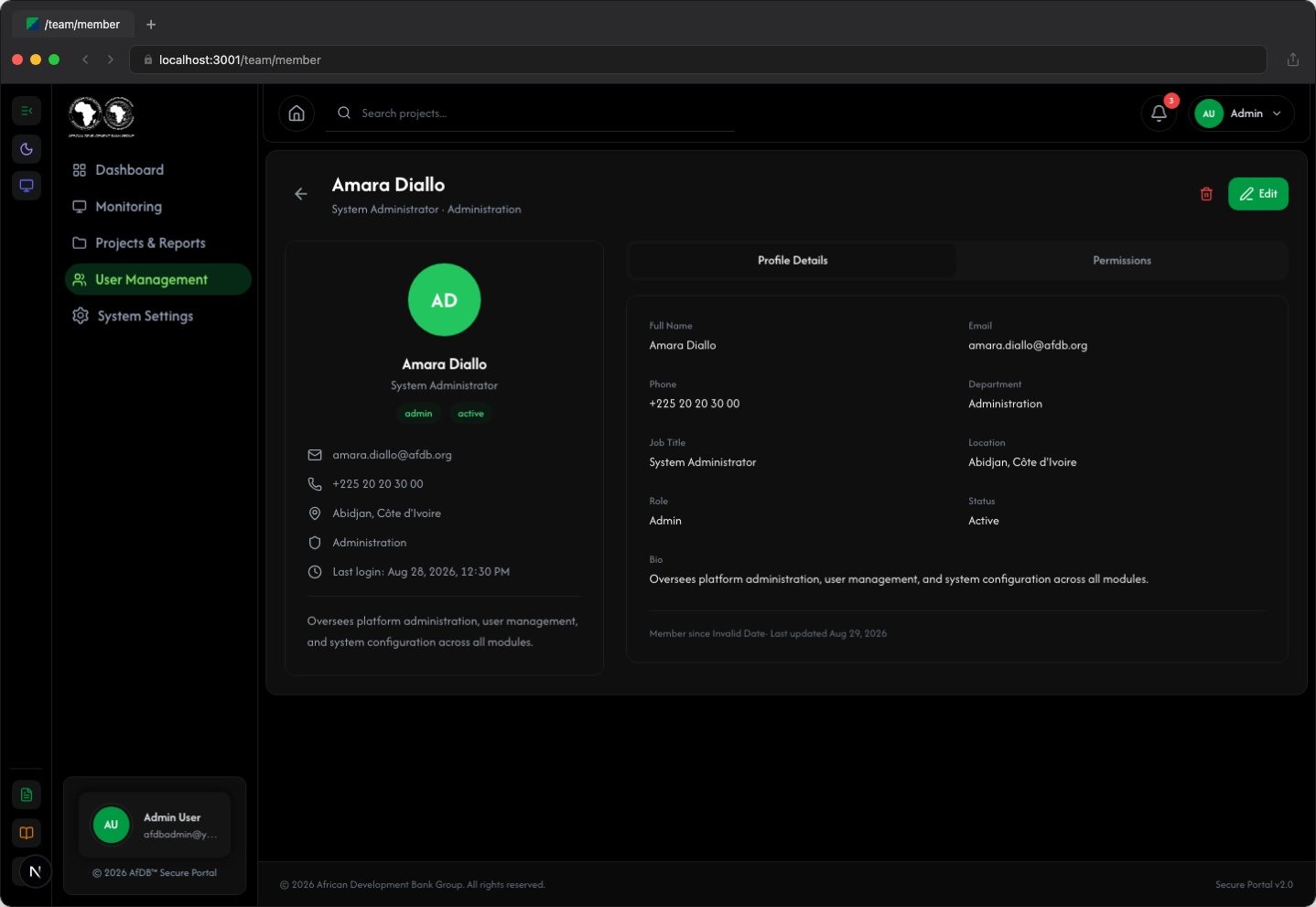Collapse the sidebar with the green toggle icon
Viewport: 1316px width, 907px height.
point(27,111)
